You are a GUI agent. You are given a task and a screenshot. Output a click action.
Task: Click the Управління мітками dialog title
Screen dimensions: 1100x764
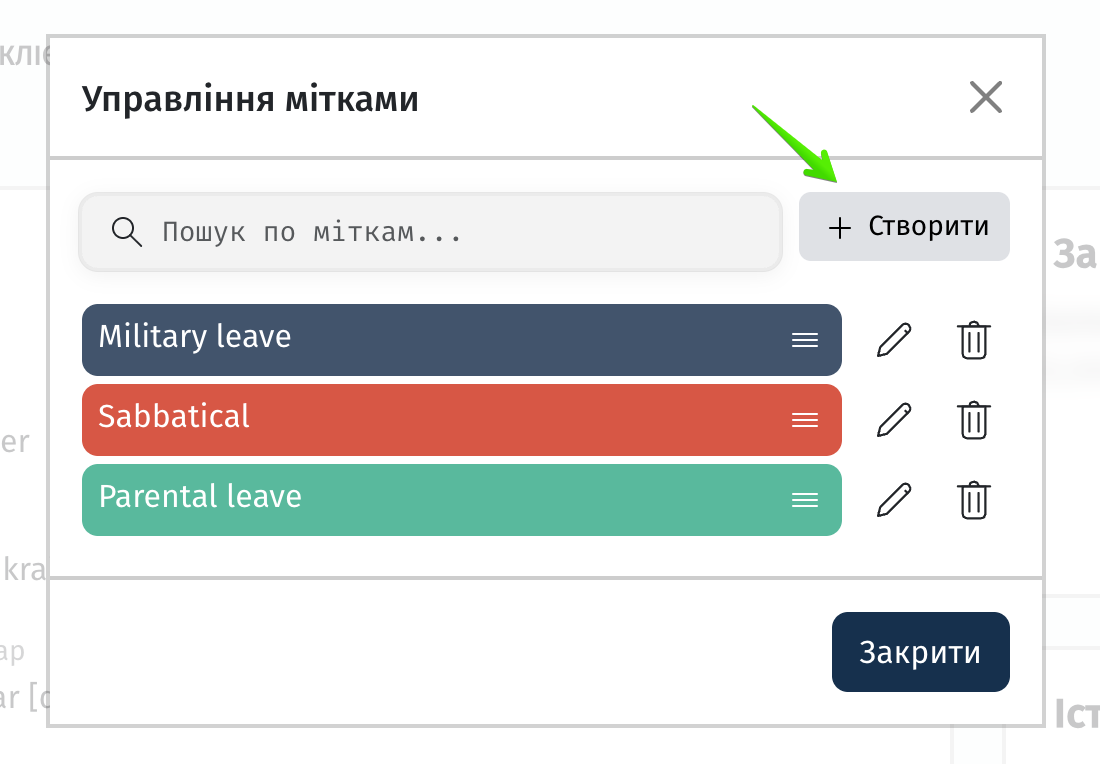pyautogui.click(x=250, y=100)
